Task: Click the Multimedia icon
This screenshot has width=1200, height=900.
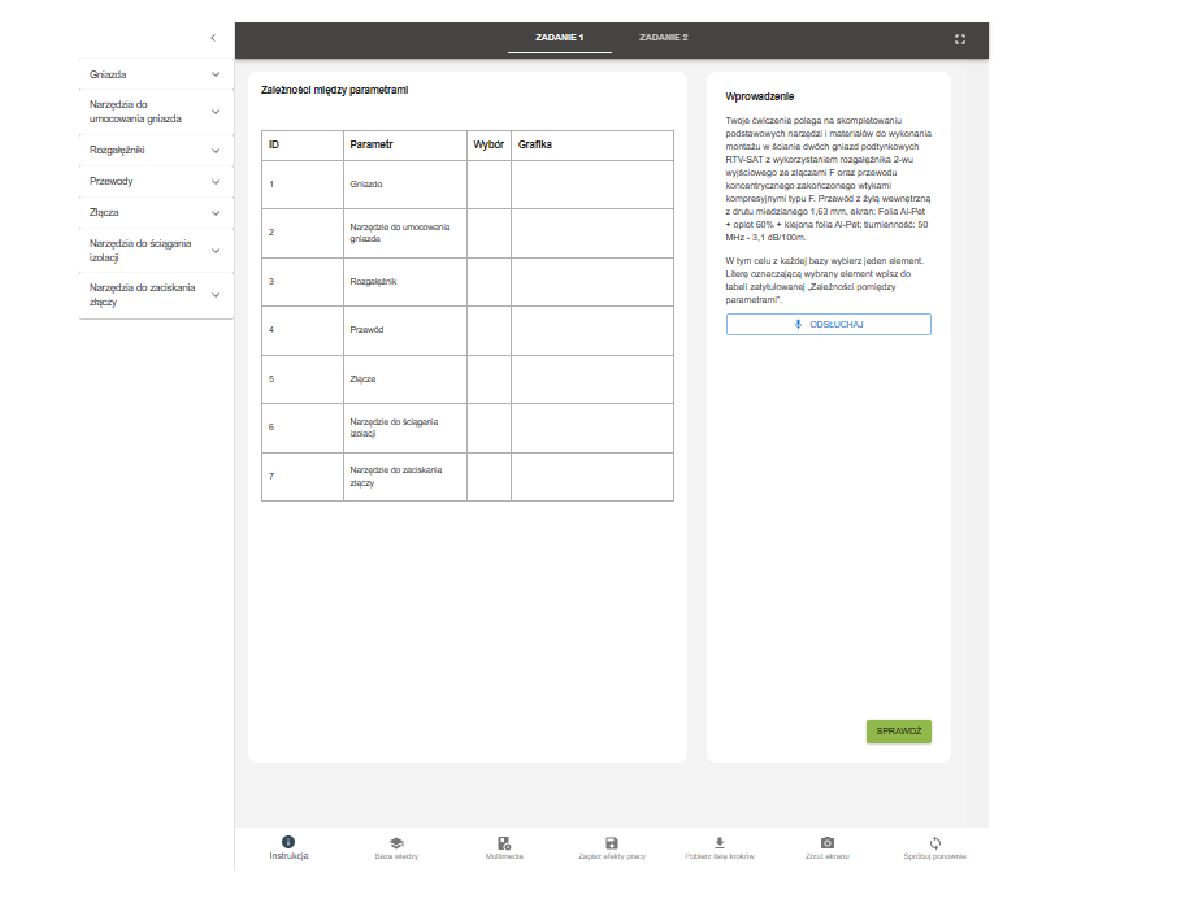Action: [505, 843]
